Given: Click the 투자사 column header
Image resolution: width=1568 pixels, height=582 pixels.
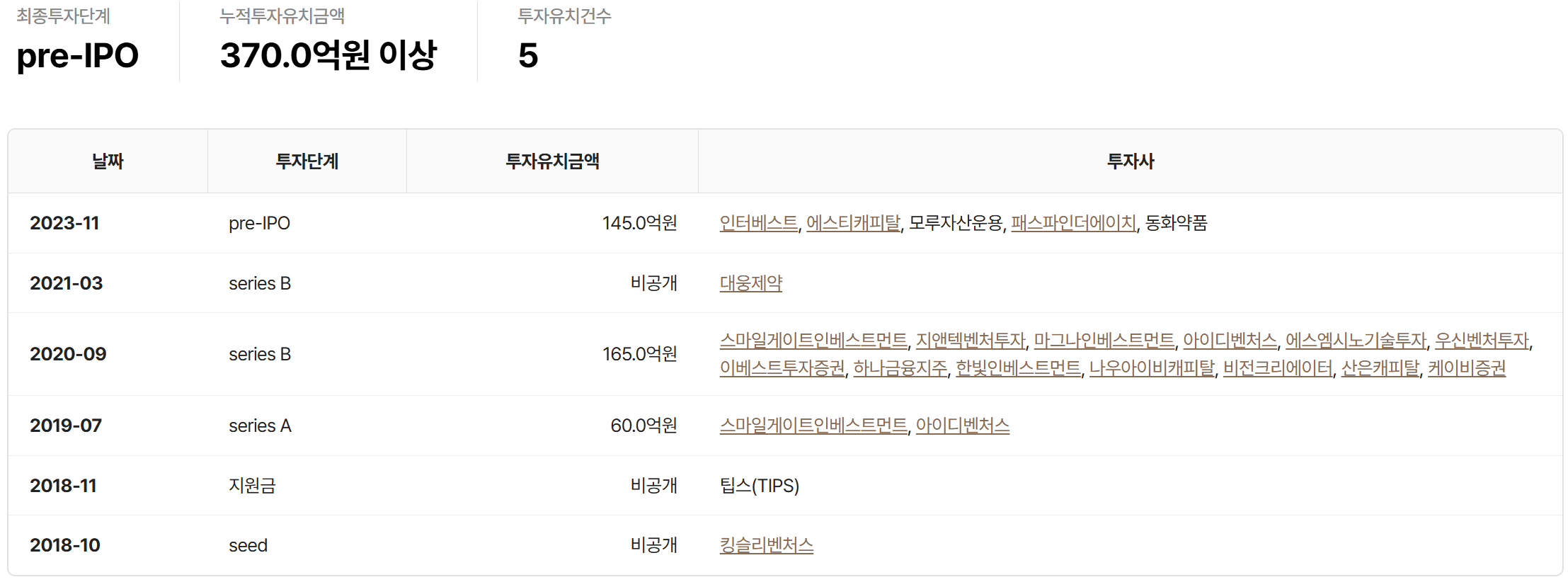Looking at the screenshot, I should coord(1130,161).
